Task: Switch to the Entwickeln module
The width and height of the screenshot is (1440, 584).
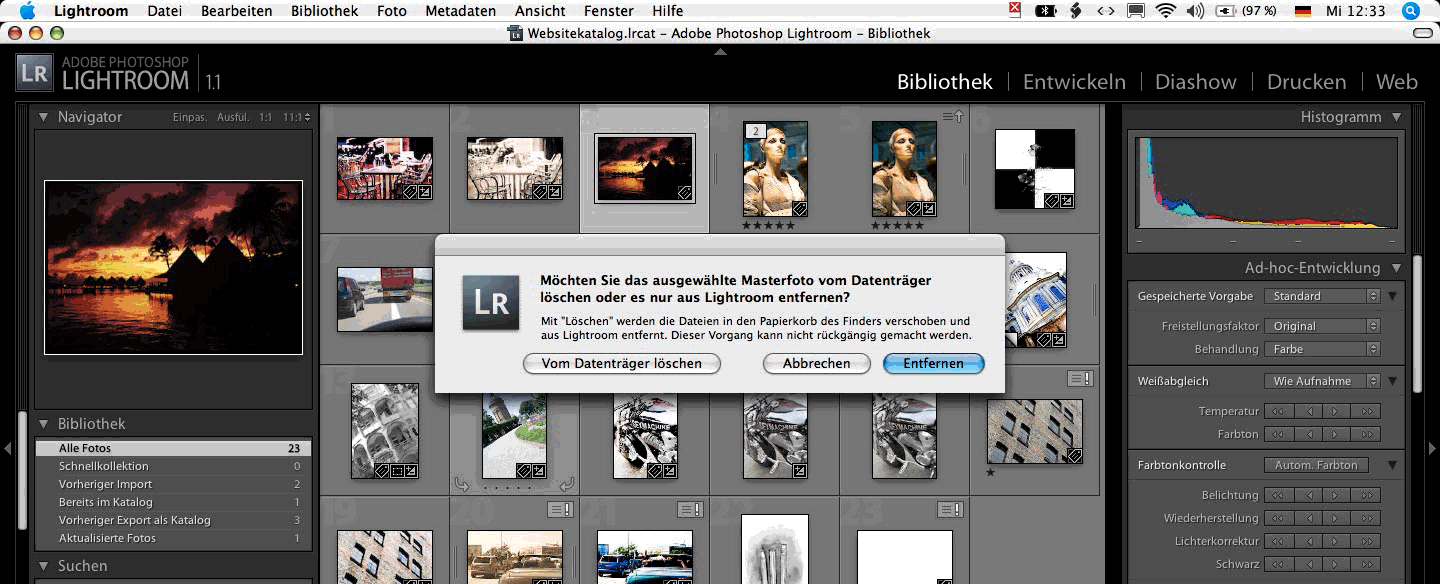Action: pyautogui.click(x=1074, y=82)
